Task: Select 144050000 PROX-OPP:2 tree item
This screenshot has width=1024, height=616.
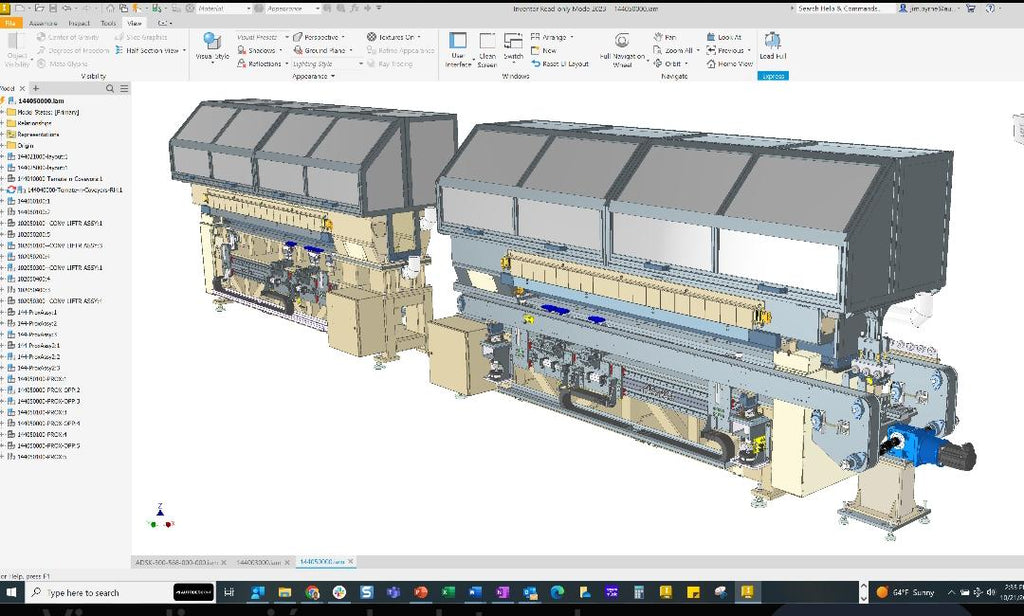Action: [48, 390]
